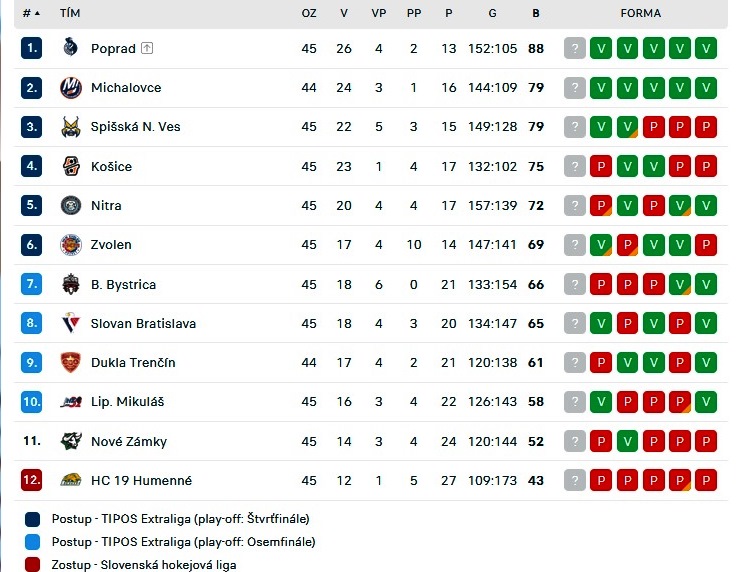Click the dark blue Štvrťfinále legend swatch

point(32,519)
